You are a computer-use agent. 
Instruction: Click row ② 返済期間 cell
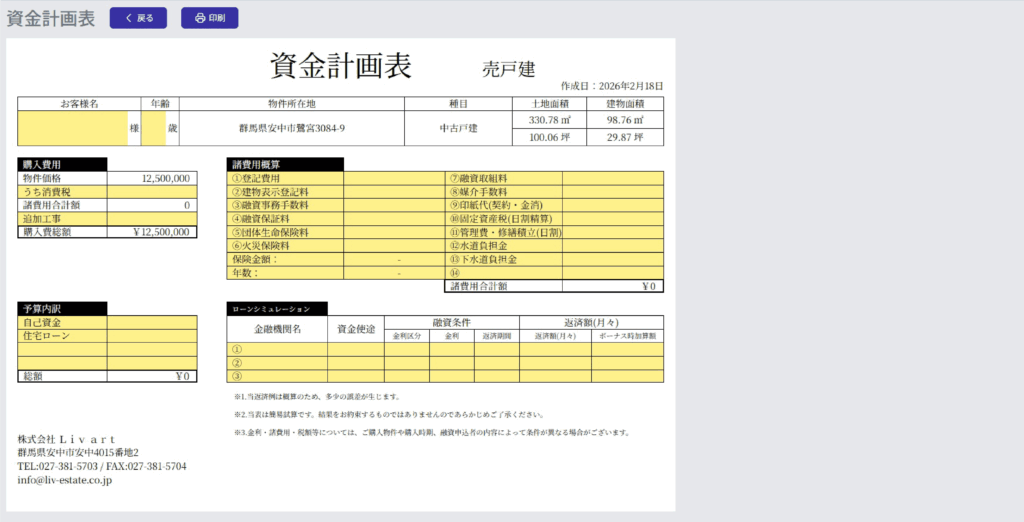point(496,363)
